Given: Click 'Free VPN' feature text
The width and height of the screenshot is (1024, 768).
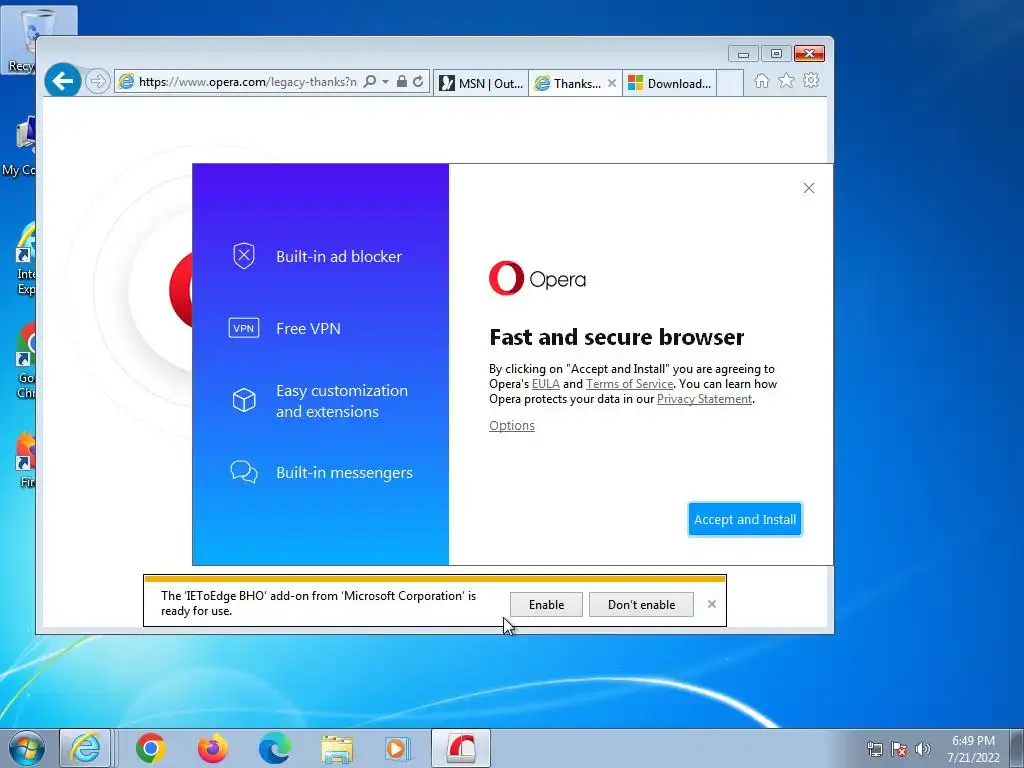Looking at the screenshot, I should tap(308, 328).
